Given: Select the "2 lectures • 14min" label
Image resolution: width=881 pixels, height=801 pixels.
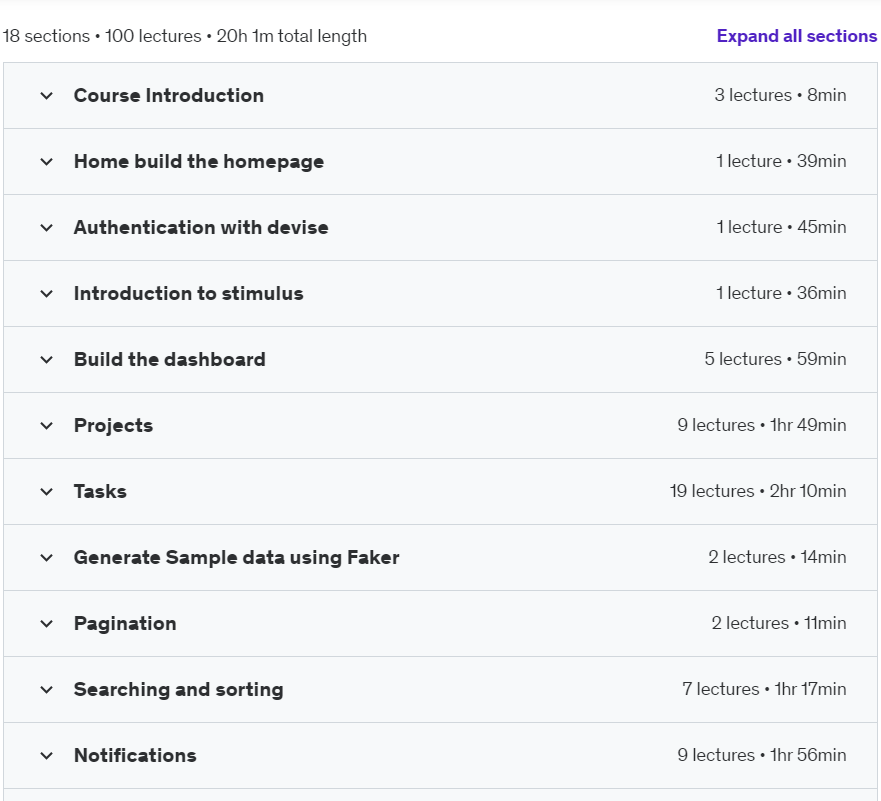Looking at the screenshot, I should (777, 557).
